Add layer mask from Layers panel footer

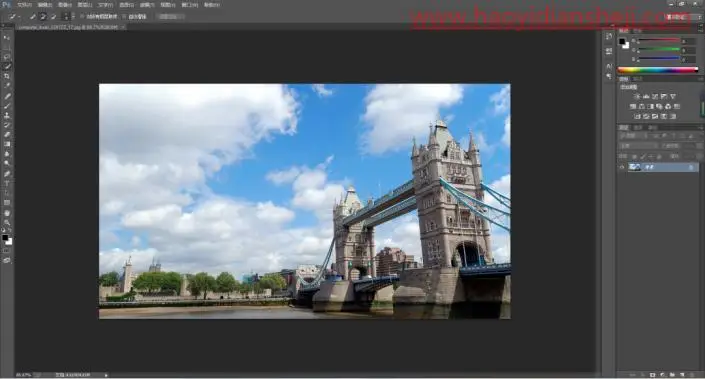pos(652,375)
